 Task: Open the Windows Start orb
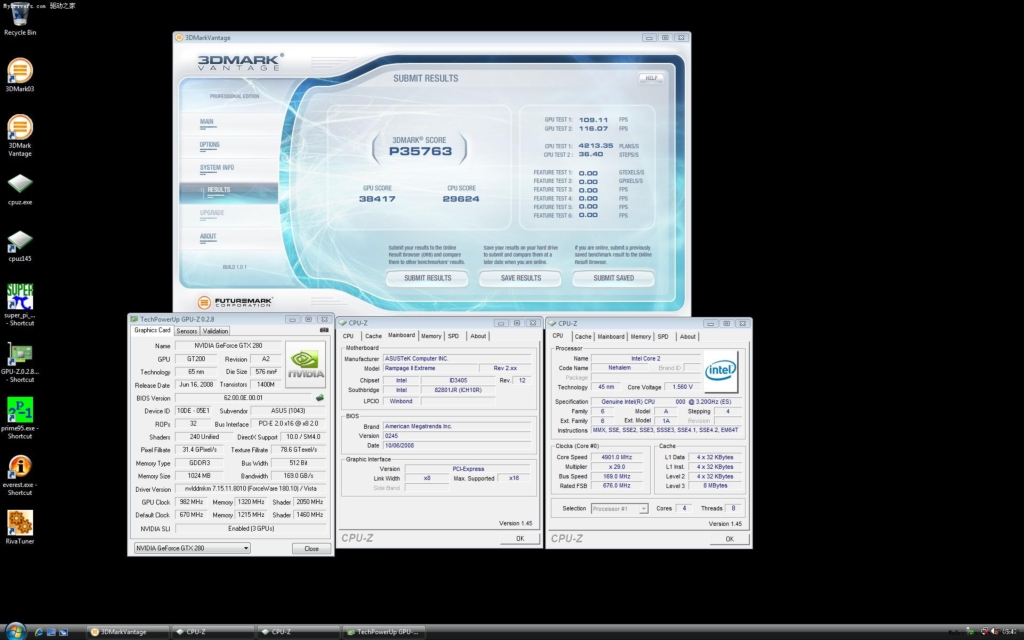tap(14, 631)
